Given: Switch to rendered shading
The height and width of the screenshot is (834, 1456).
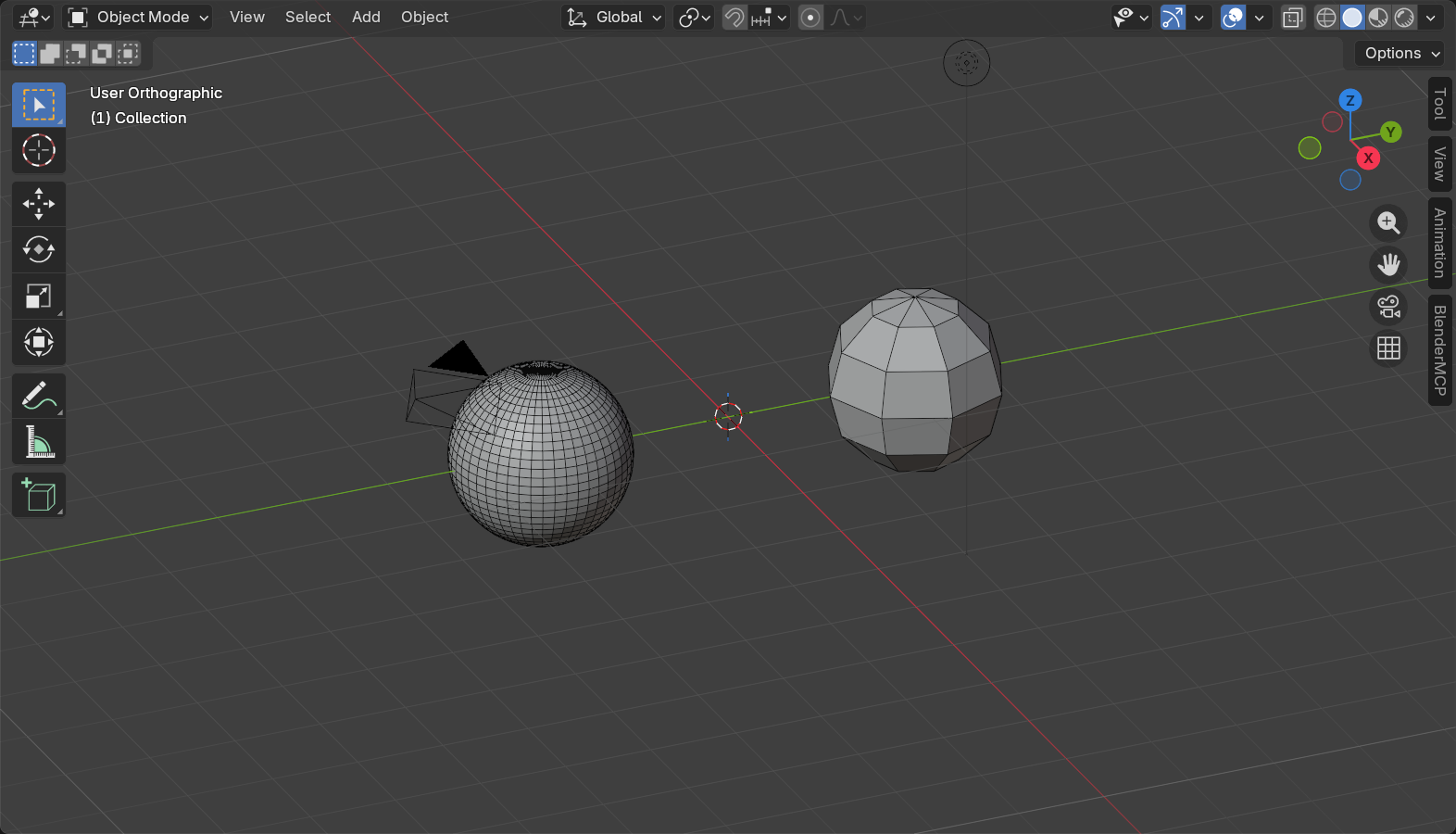Looking at the screenshot, I should 1404,17.
